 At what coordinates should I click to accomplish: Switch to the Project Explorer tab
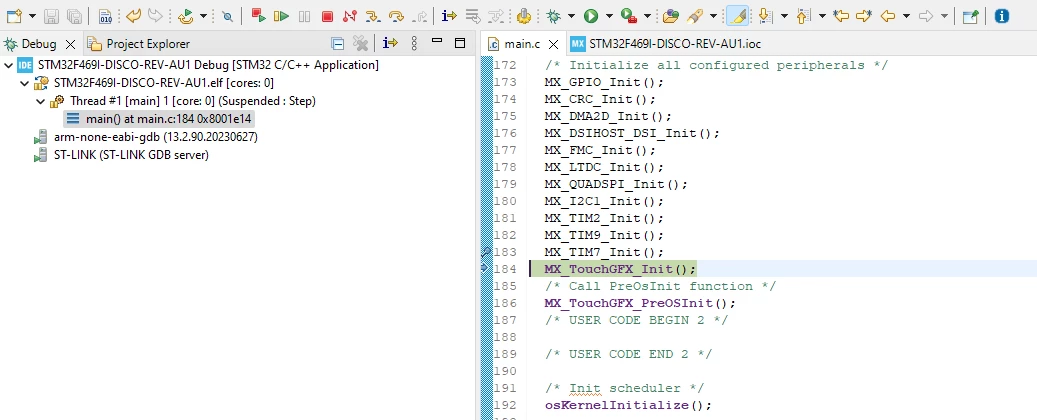140,44
